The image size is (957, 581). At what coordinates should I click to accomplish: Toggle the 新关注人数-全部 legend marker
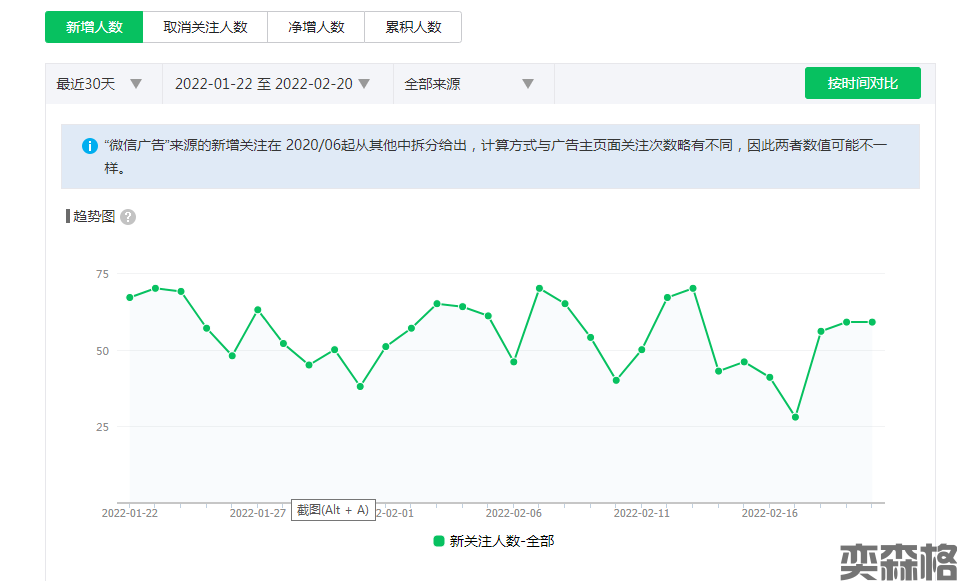tap(439, 541)
